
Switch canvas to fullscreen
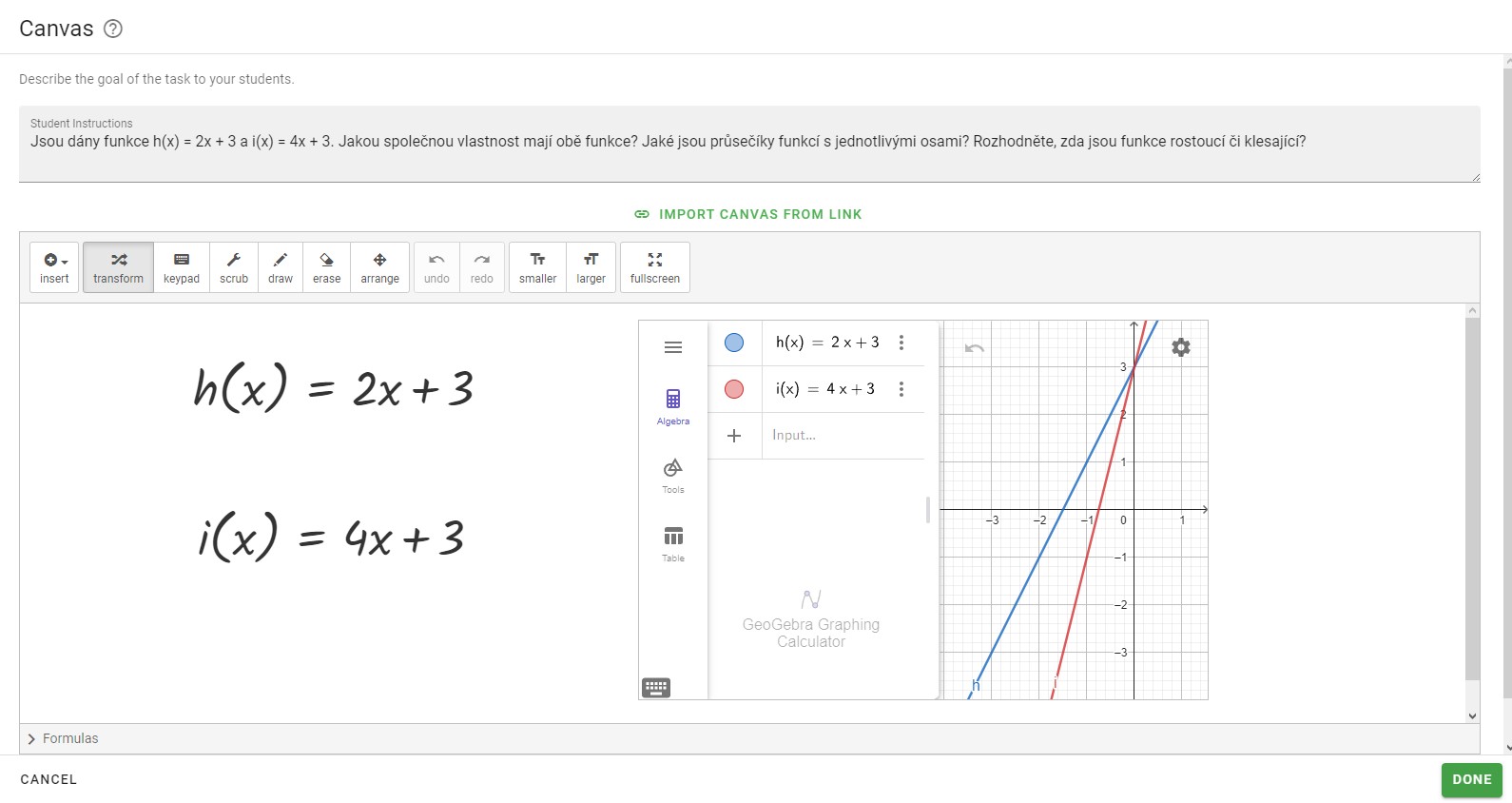click(655, 267)
